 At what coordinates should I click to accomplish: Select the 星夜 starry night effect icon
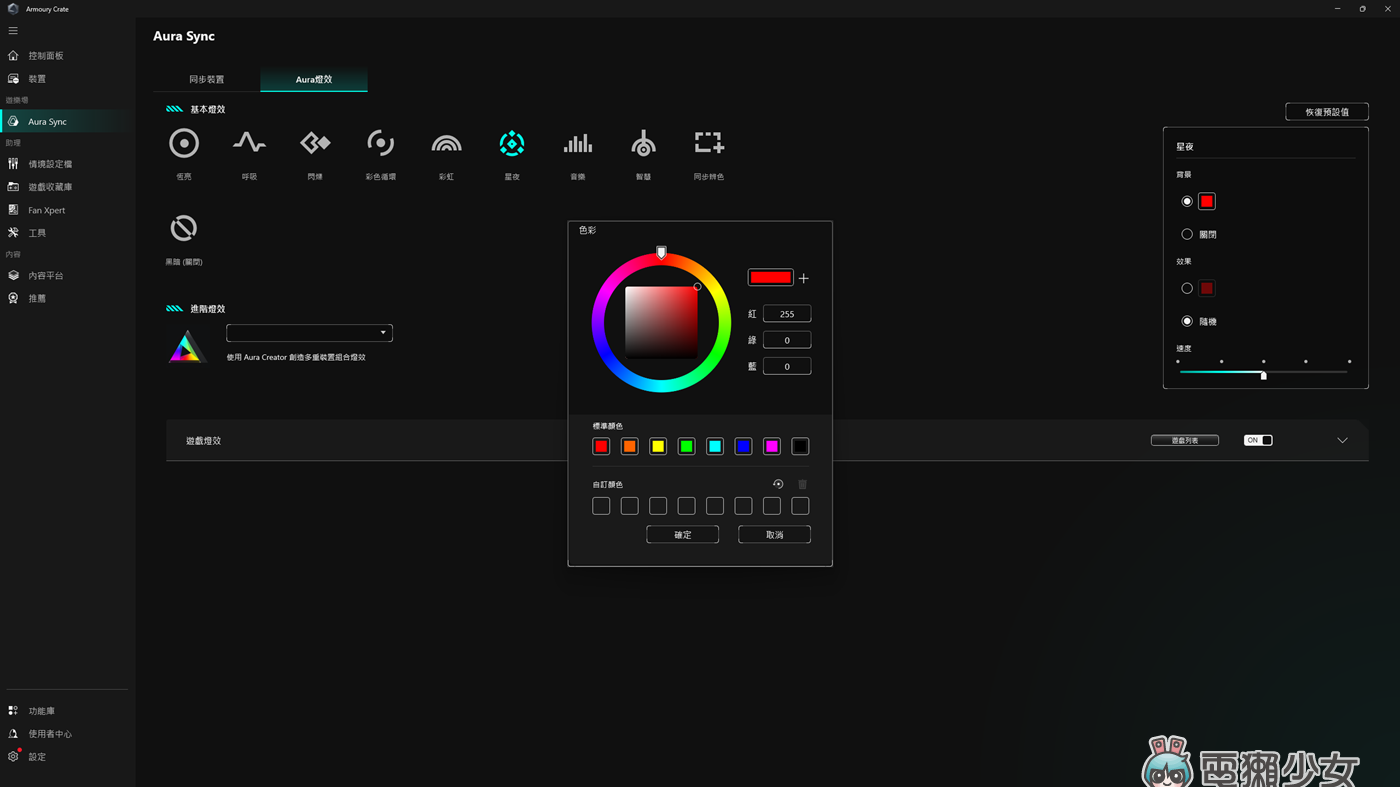(512, 144)
